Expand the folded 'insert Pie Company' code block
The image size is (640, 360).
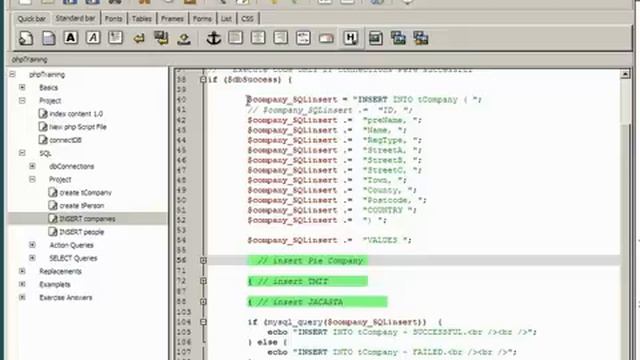point(203,260)
